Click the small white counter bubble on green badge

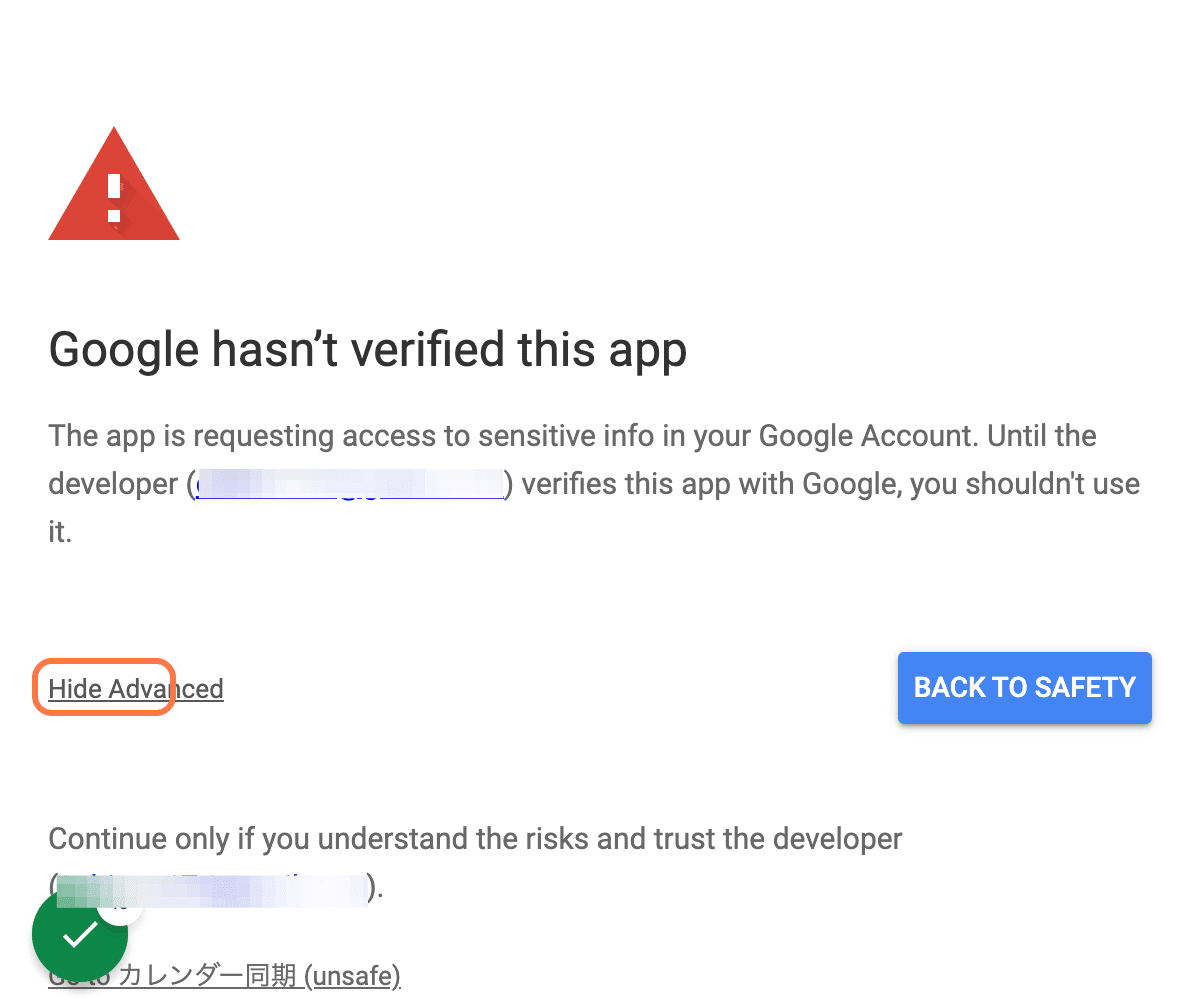click(122, 904)
